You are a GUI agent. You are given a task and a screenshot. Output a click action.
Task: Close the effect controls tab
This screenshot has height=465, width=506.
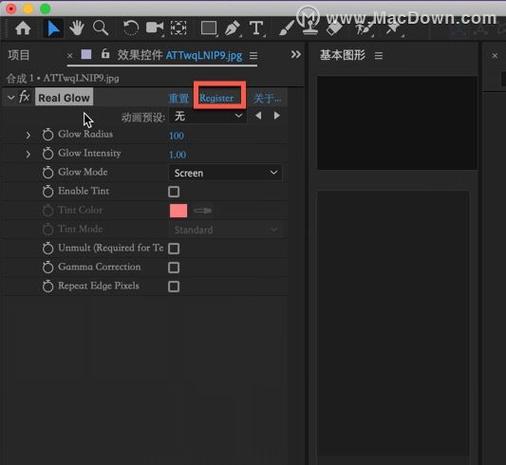tap(69, 56)
